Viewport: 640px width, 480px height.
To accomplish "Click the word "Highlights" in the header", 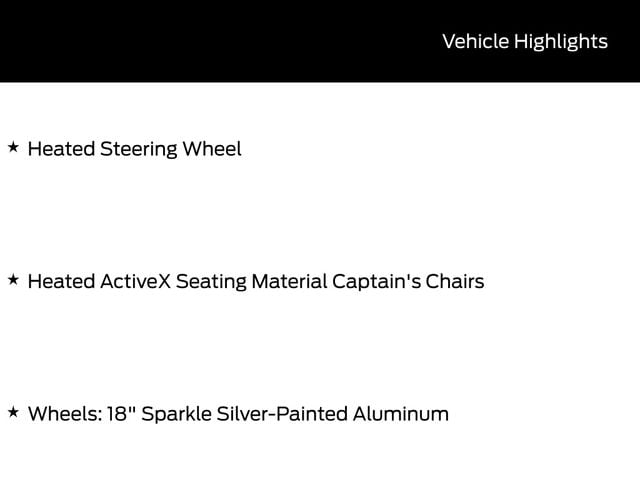I will pyautogui.click(x=560, y=41).
